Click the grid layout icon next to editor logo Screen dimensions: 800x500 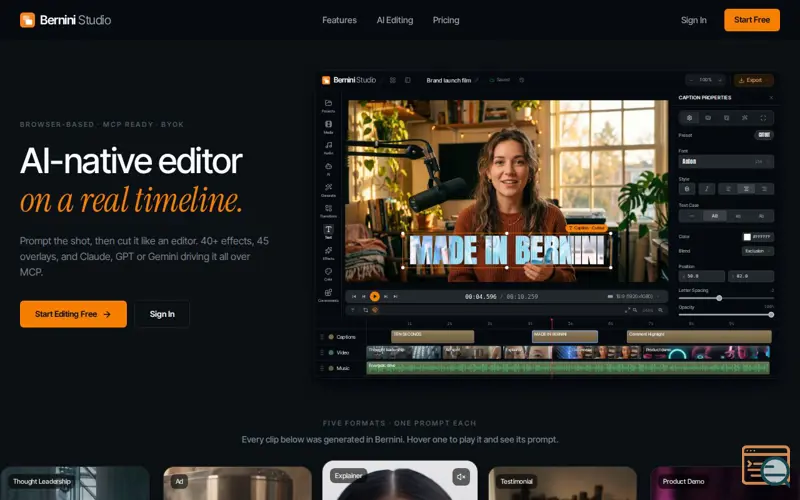pos(393,80)
